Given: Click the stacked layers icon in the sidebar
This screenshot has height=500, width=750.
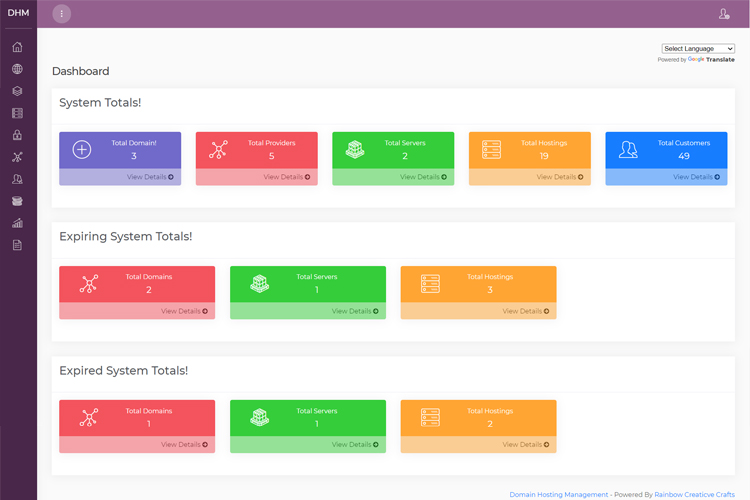Looking at the screenshot, I should click(x=17, y=91).
